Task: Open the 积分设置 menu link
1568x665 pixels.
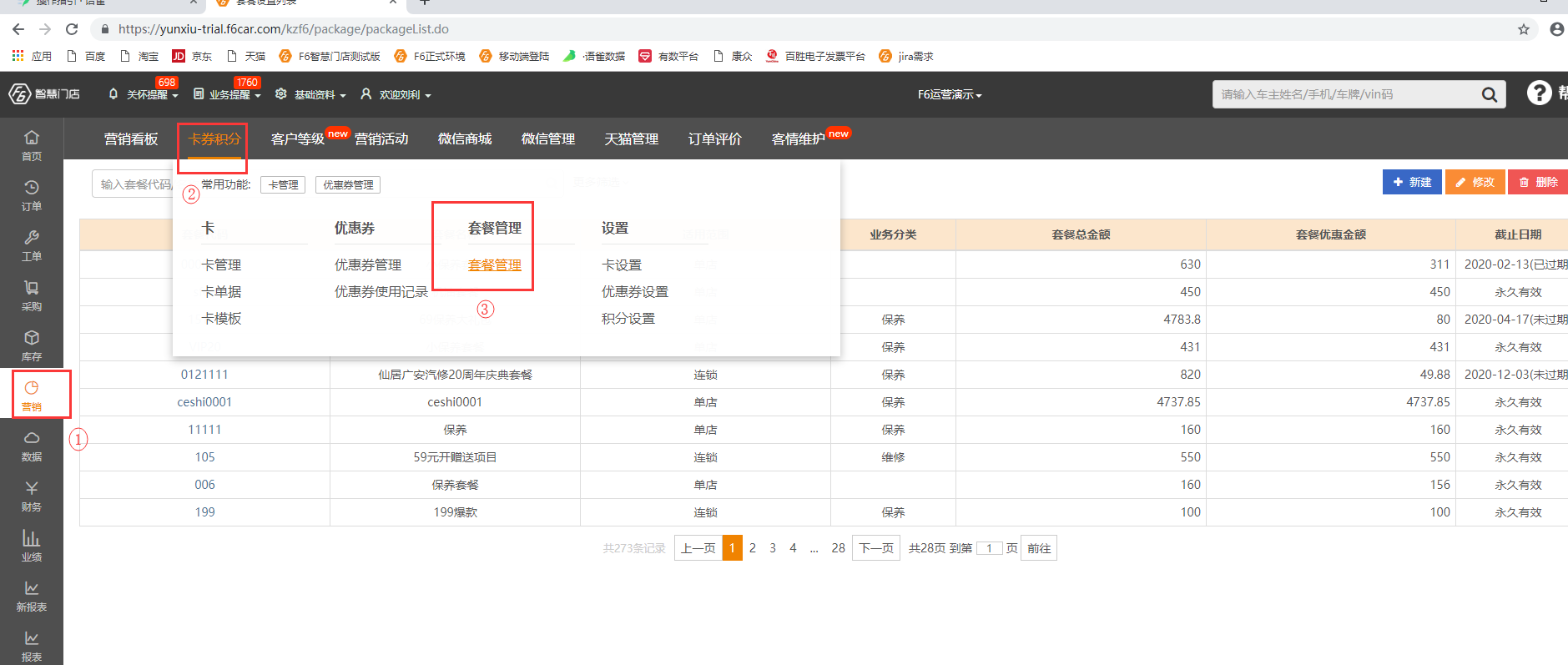Action: click(628, 318)
